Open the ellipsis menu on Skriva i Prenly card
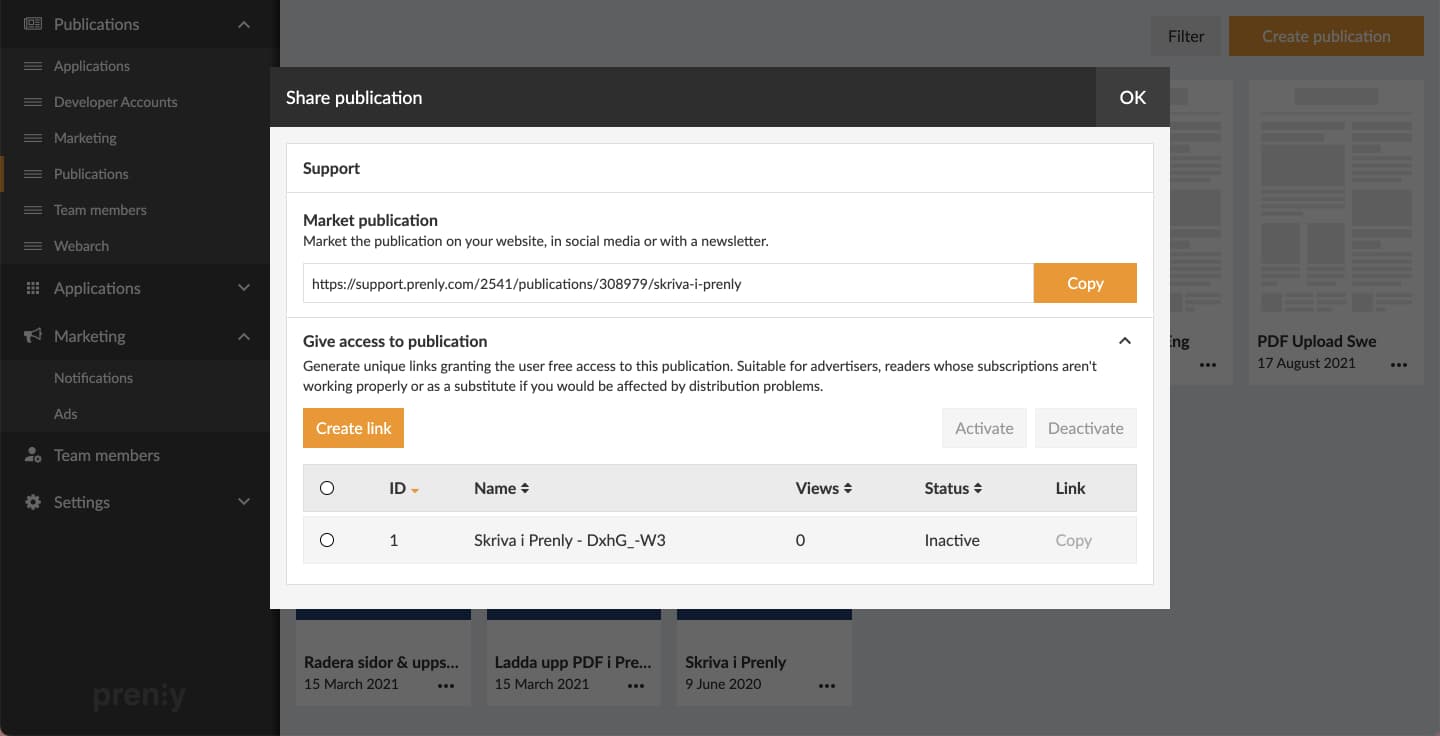The width and height of the screenshot is (1440, 736). pyautogui.click(x=827, y=685)
